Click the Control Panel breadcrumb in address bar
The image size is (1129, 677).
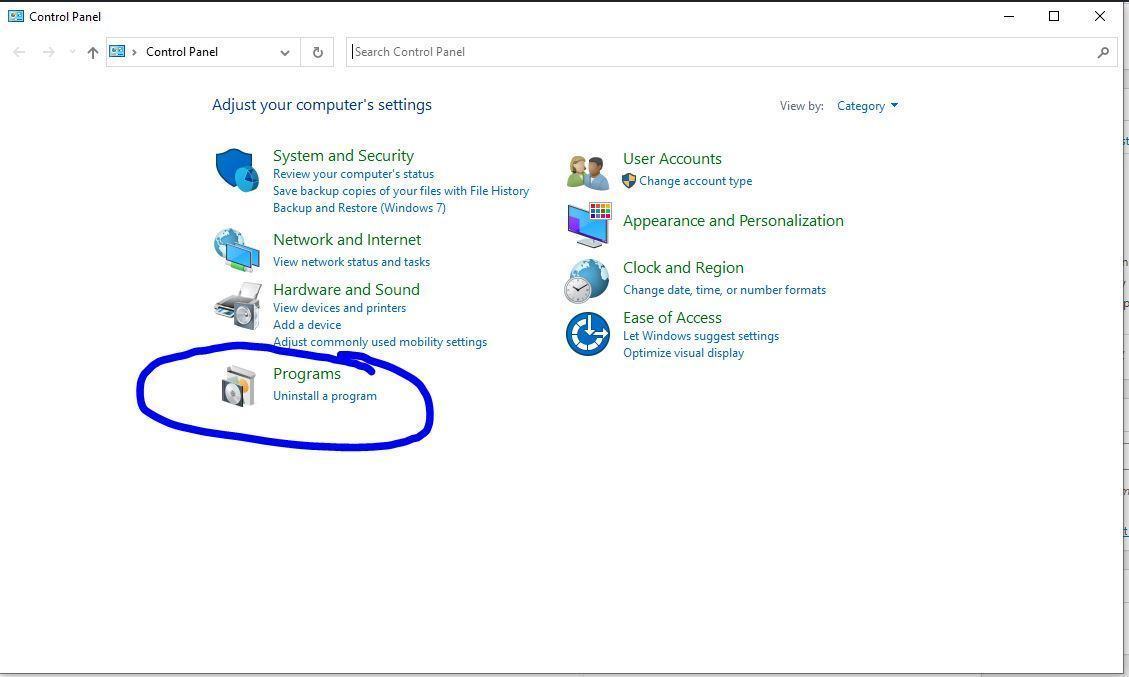click(182, 52)
